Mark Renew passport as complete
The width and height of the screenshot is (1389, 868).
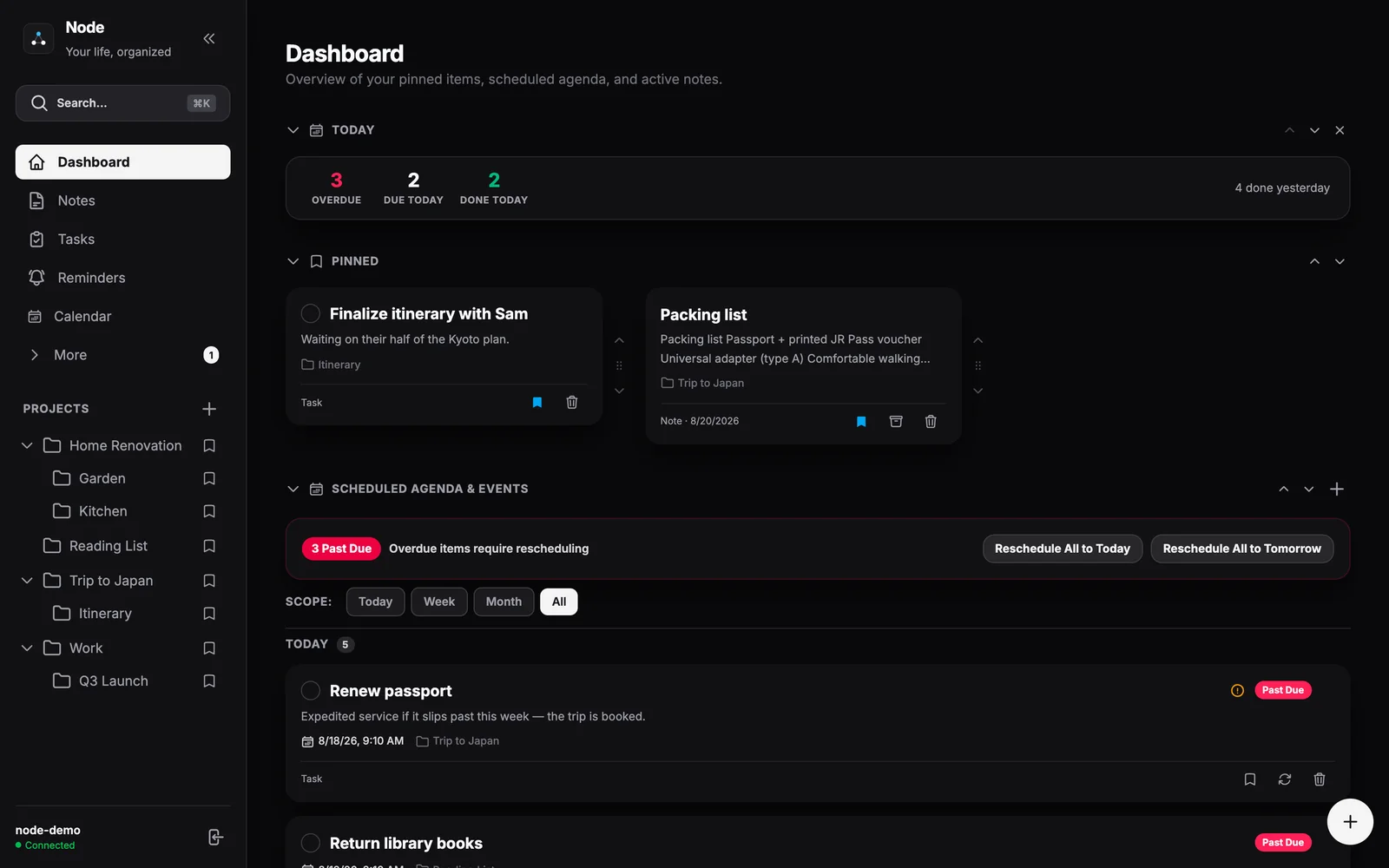pyautogui.click(x=311, y=691)
